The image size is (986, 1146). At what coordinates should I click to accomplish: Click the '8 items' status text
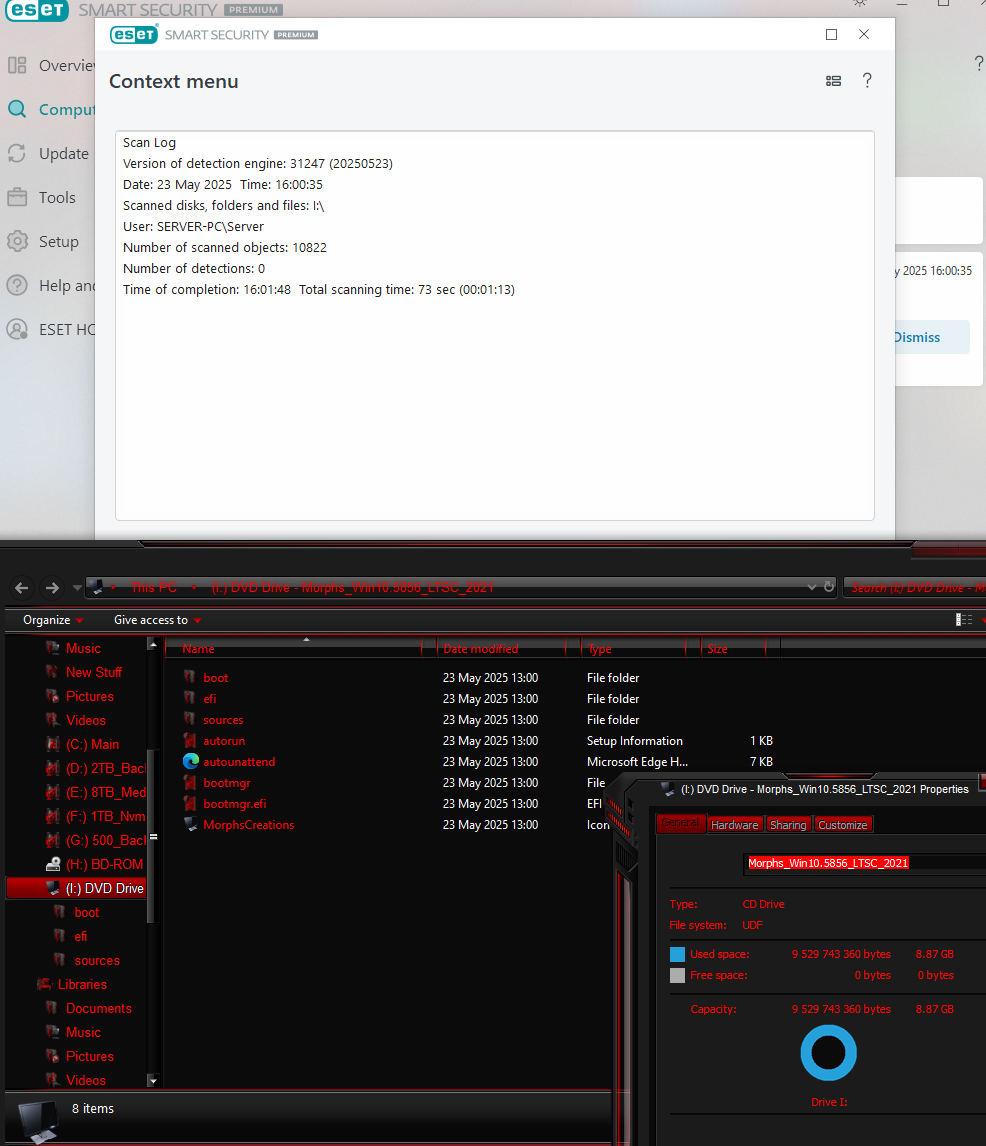pos(93,1109)
